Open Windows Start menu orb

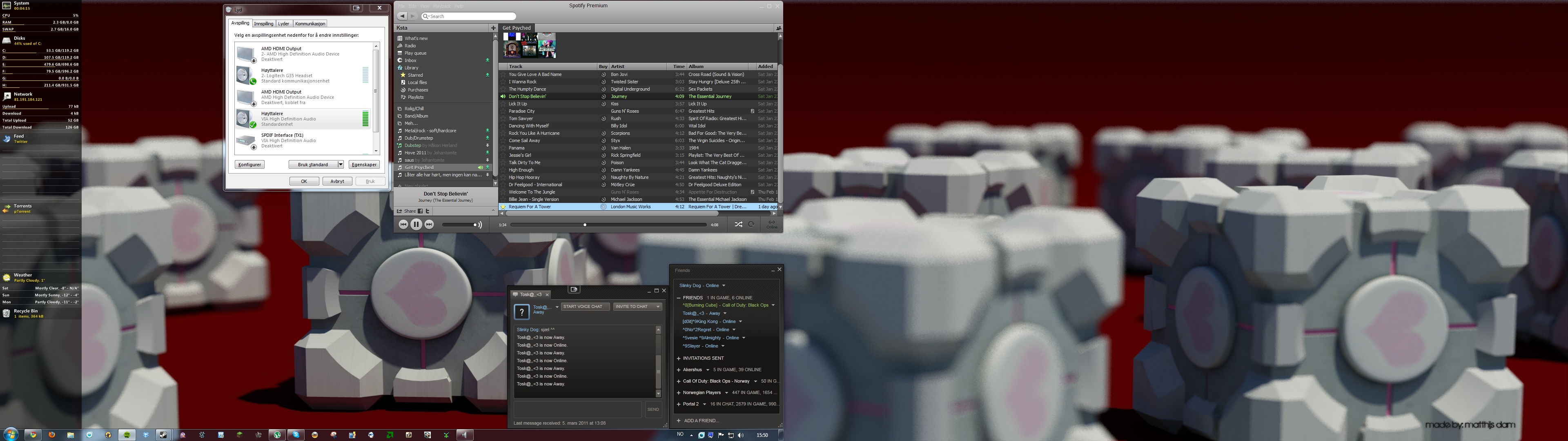tap(11, 435)
